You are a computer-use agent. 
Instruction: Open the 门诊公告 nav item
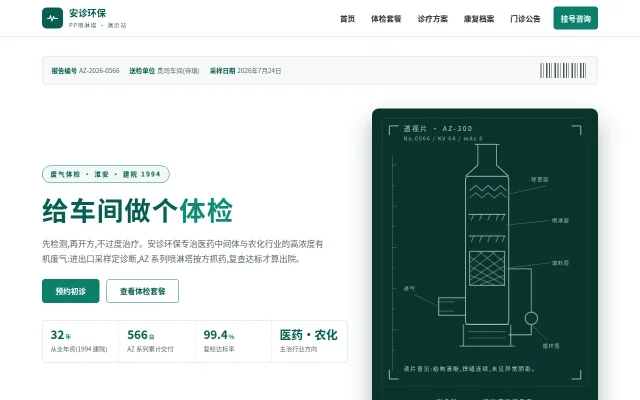[x=525, y=19]
